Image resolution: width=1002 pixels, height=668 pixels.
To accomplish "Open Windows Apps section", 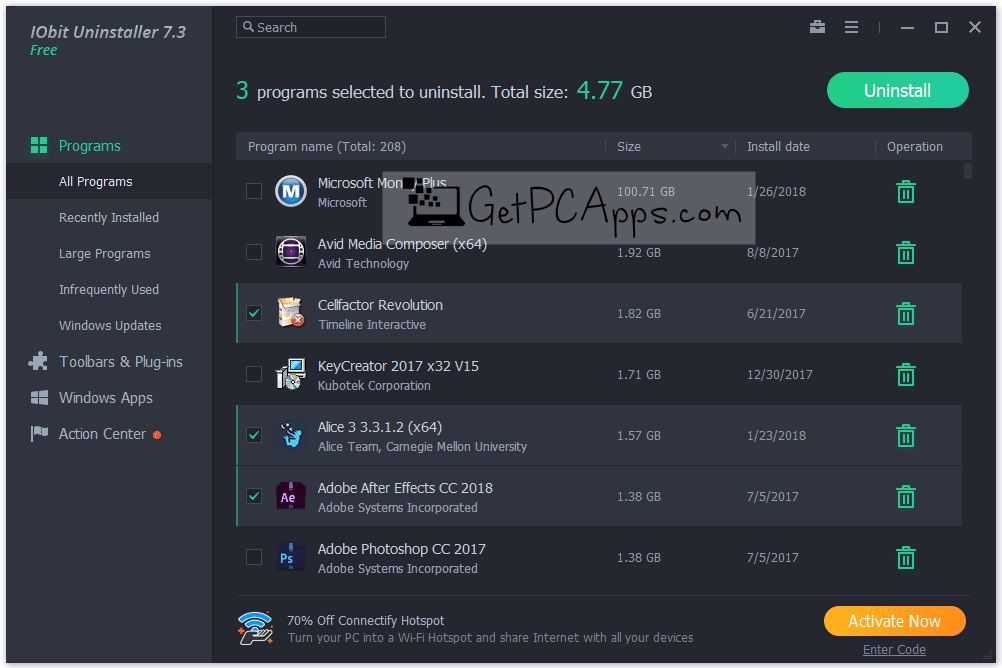I will pyautogui.click(x=105, y=398).
